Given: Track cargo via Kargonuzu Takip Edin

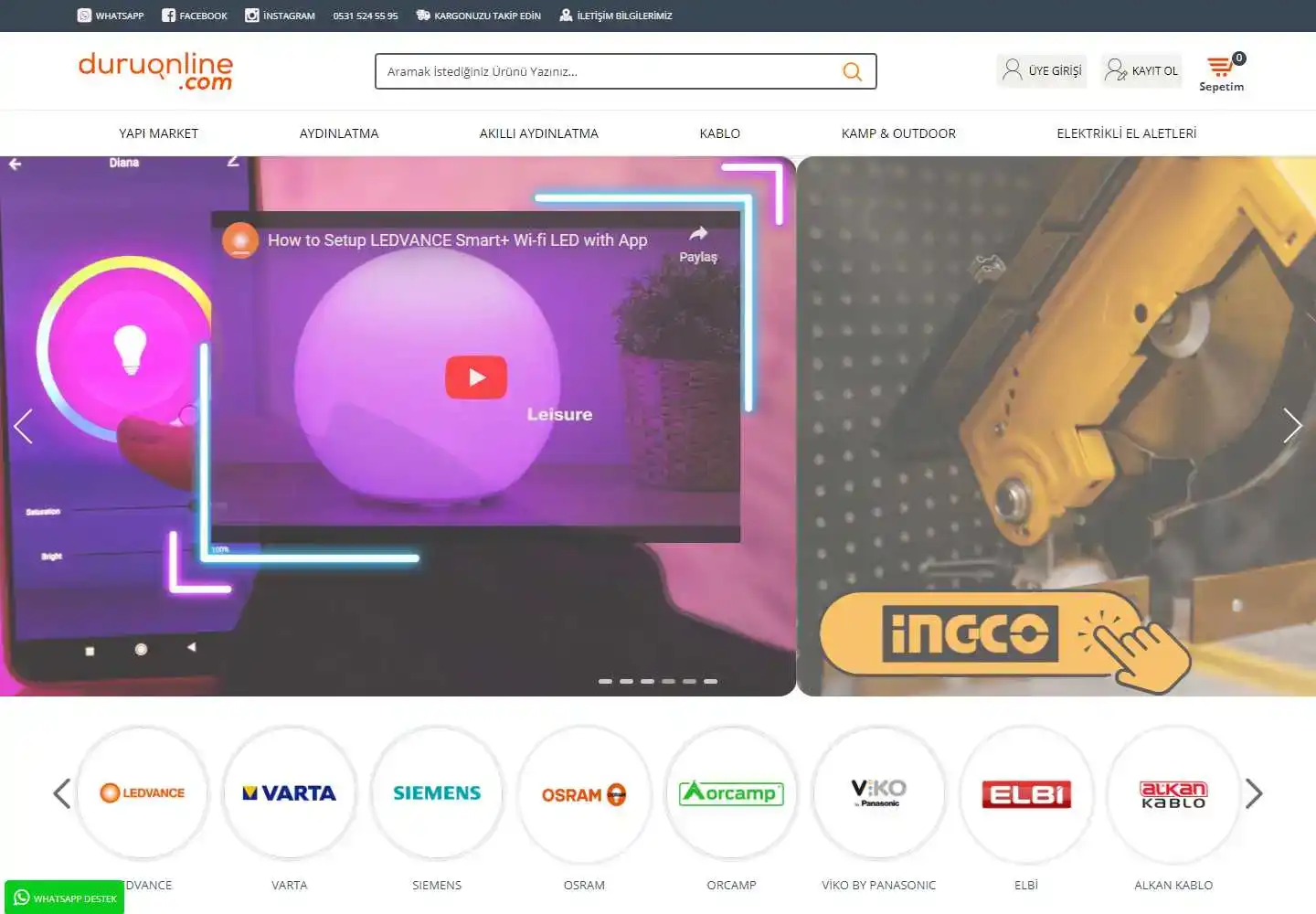Looking at the screenshot, I should pos(478,16).
